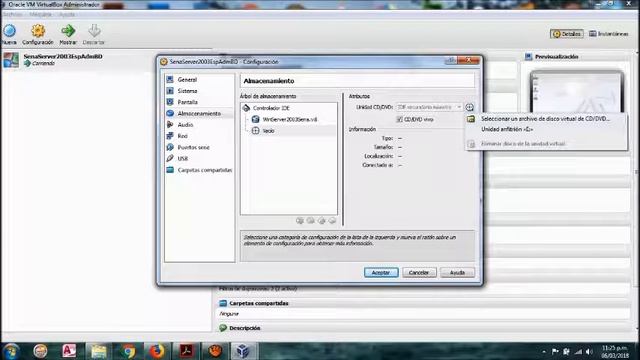Screen dimensions: 640x360
Task: Click the Ayuda button in dialog
Action: pyautogui.click(x=457, y=272)
